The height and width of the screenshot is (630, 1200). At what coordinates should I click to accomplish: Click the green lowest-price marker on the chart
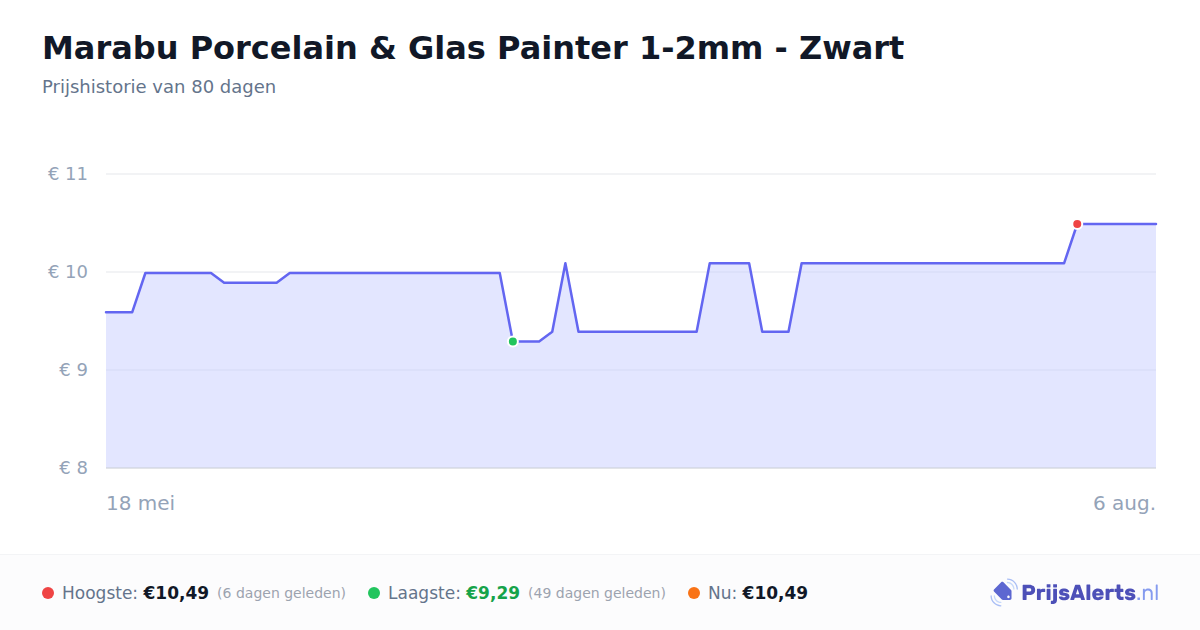point(513,342)
